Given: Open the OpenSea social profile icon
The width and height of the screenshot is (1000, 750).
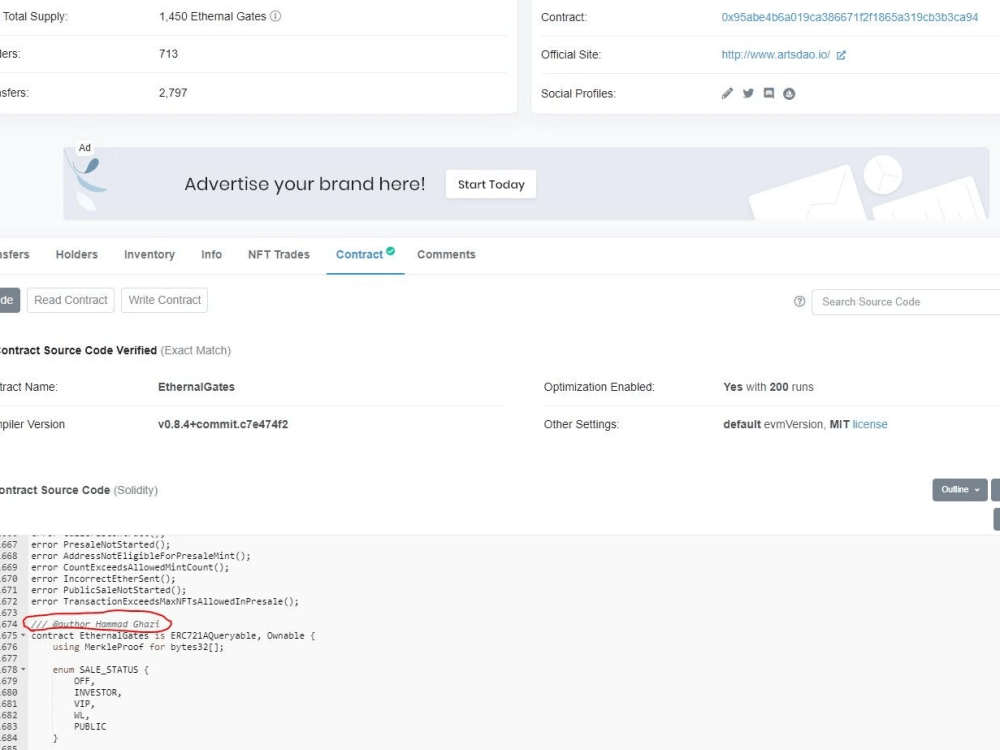Looking at the screenshot, I should pyautogui.click(x=788, y=93).
